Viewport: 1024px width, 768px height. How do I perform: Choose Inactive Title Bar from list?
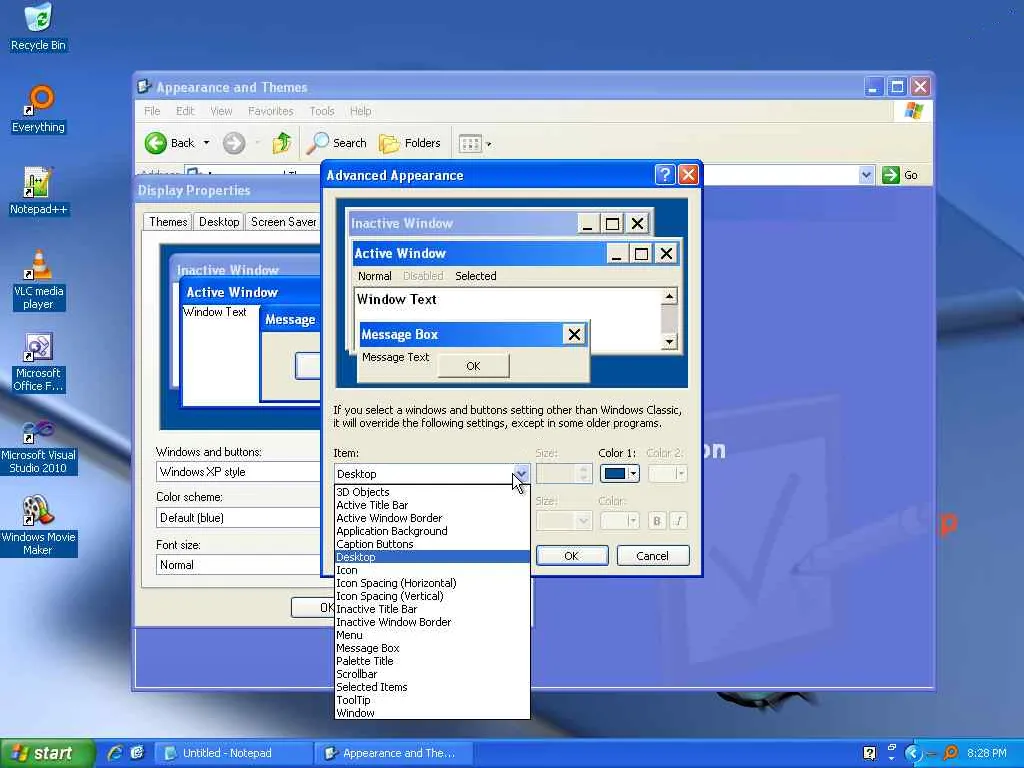pos(432,609)
